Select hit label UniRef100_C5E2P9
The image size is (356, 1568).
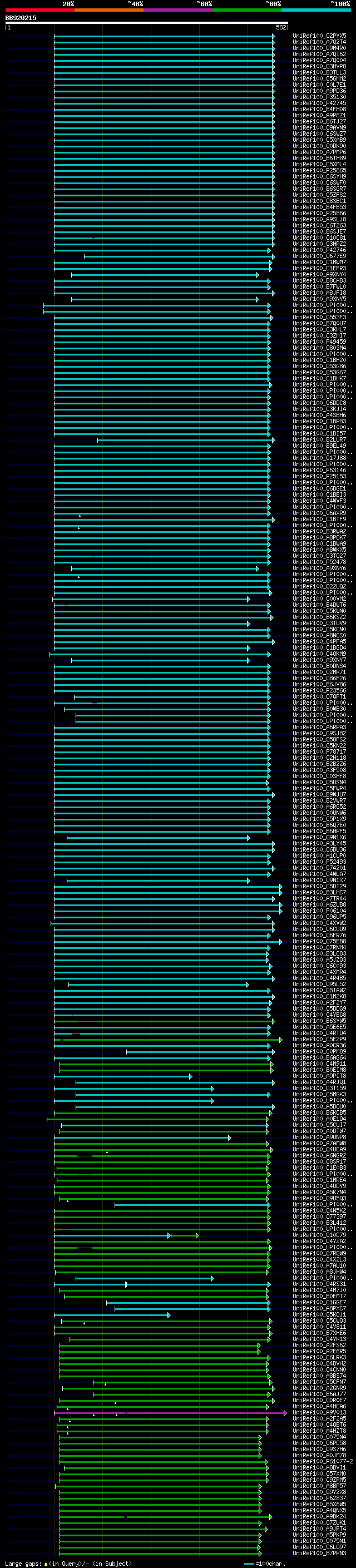click(x=319, y=1039)
